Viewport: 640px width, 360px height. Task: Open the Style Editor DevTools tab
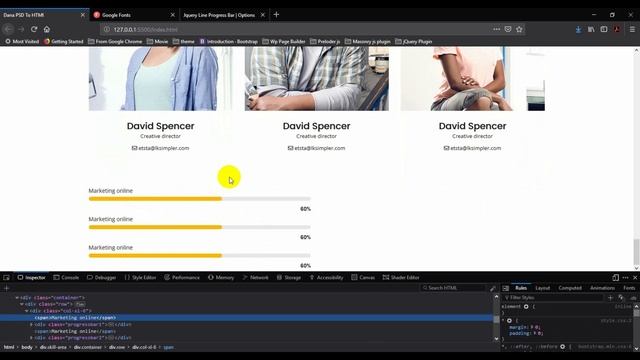[x=140, y=278]
